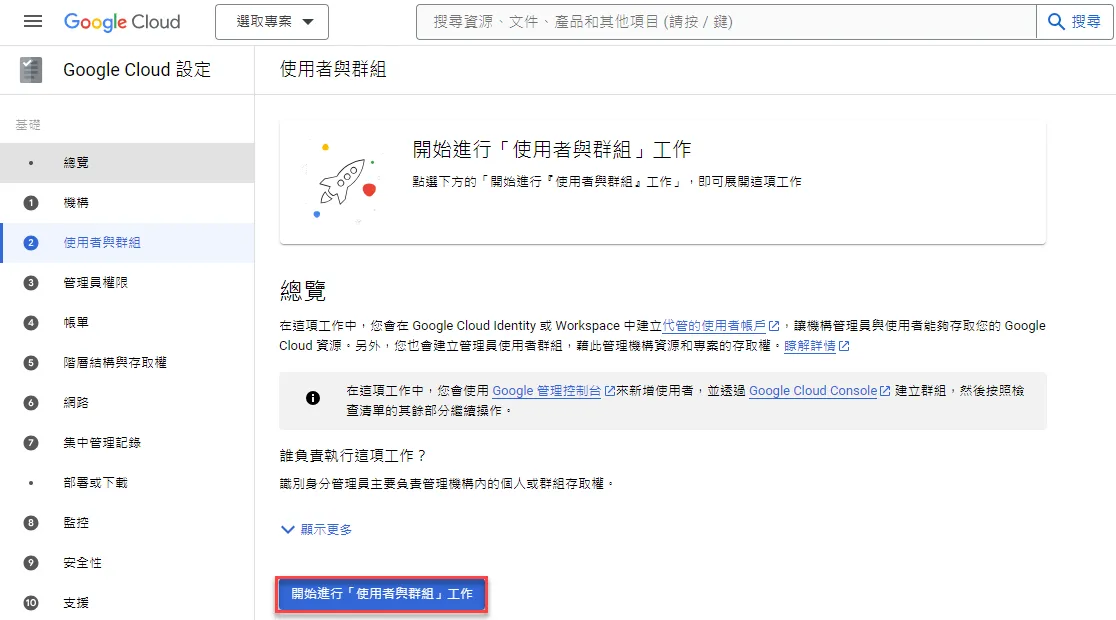Select step 4 帳單 in sidebar
The image size is (1116, 620).
(127, 322)
